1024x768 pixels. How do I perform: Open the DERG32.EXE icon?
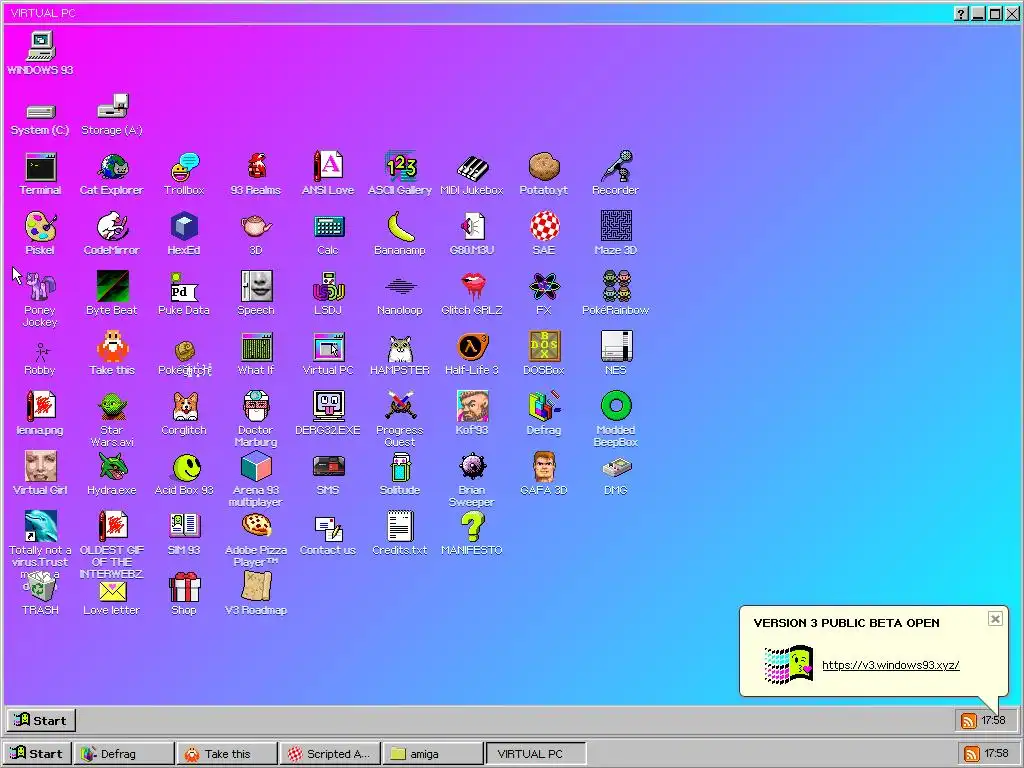[x=328, y=413]
